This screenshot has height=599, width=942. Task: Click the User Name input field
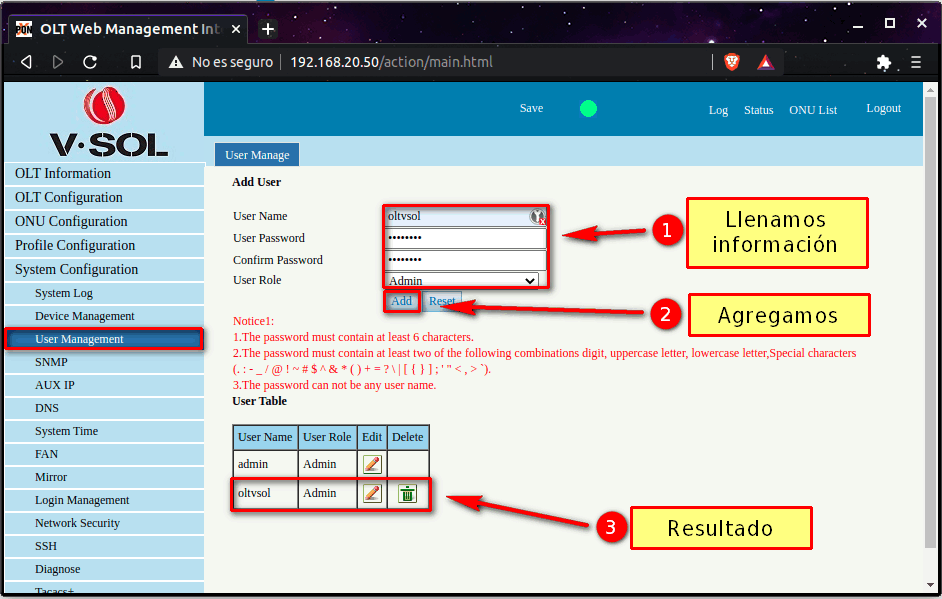tap(456, 216)
